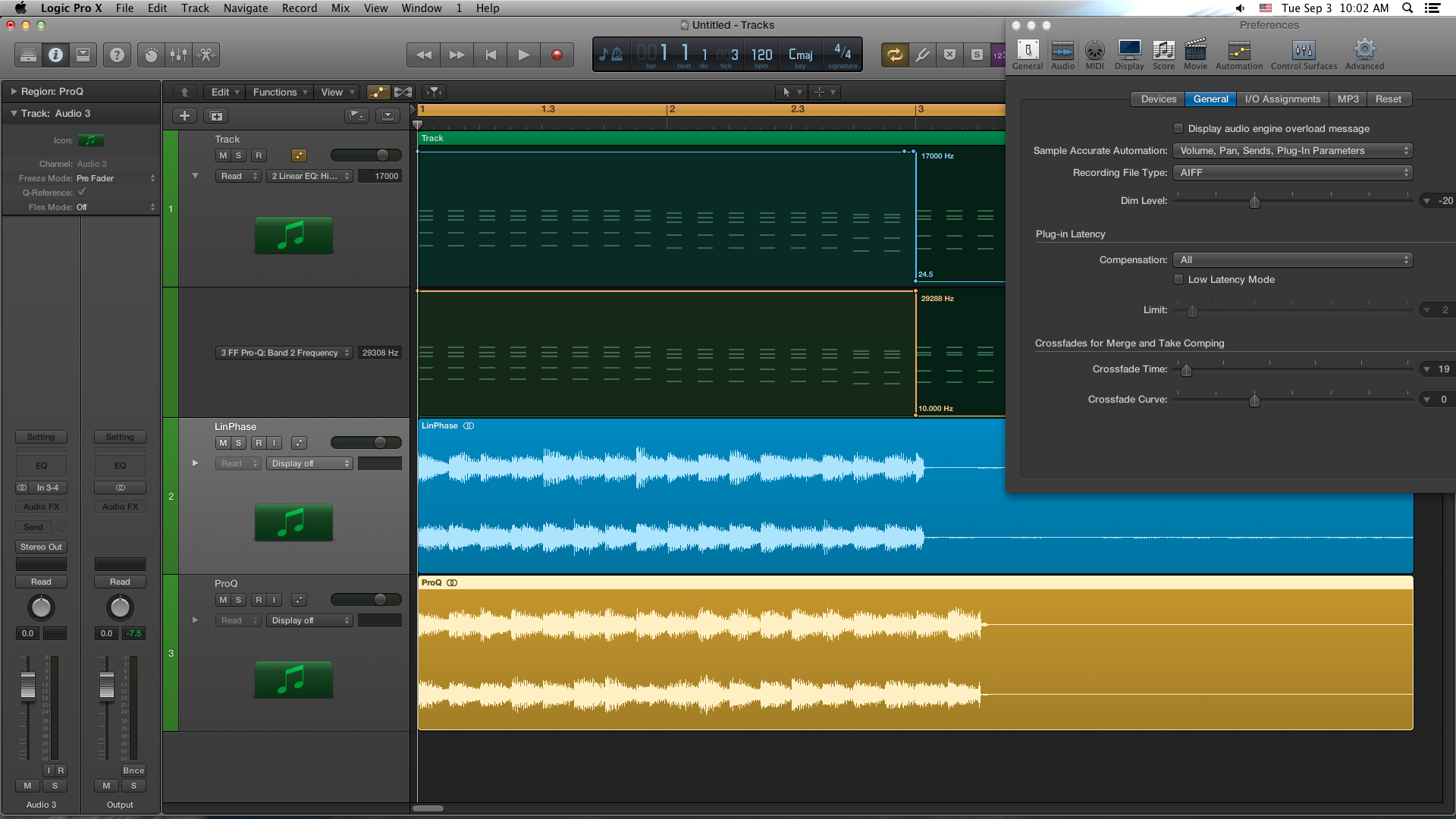Image resolution: width=1456 pixels, height=819 pixels.
Task: Open Linear EQ automation parameter dropdown
Action: pyautogui.click(x=309, y=176)
